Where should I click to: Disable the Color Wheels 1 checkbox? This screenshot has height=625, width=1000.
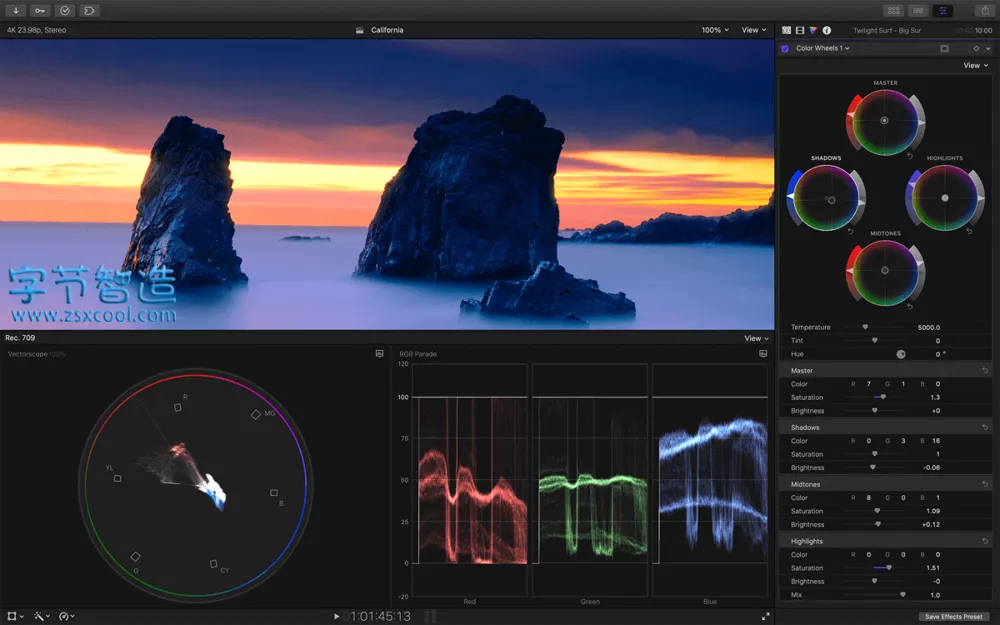point(785,48)
